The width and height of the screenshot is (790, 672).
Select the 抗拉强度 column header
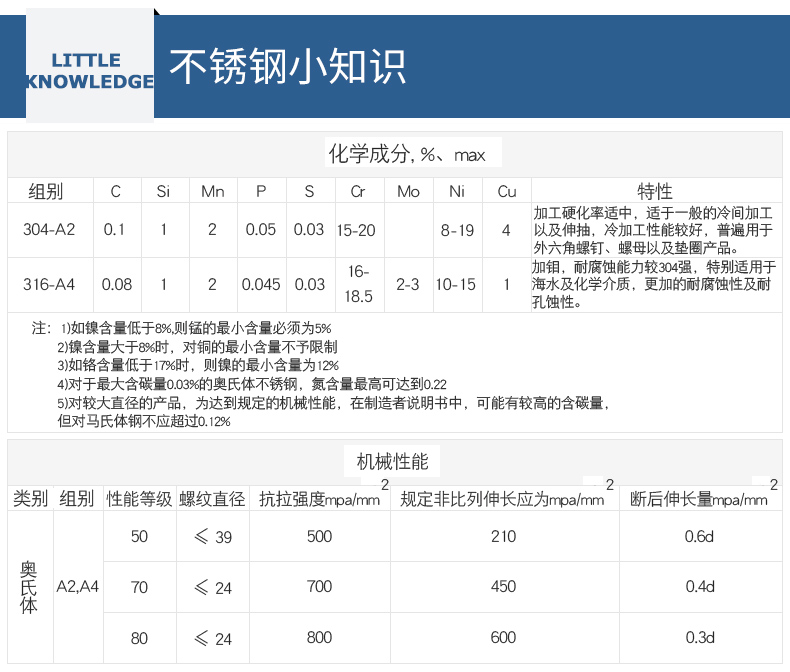319,499
